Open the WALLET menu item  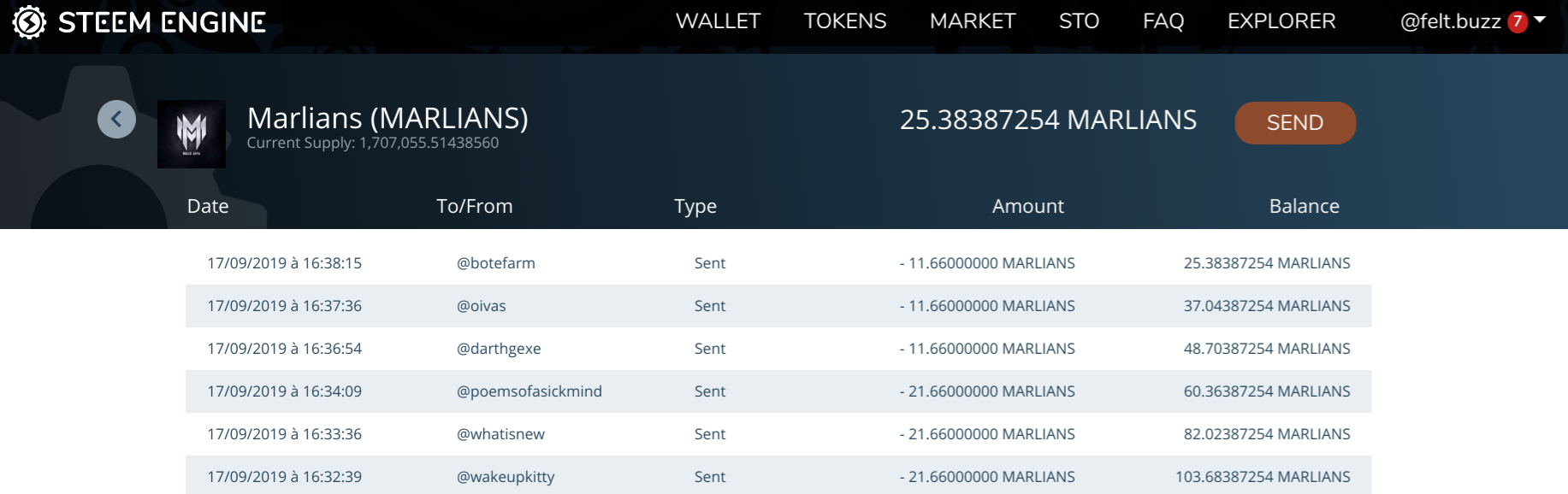click(x=718, y=21)
